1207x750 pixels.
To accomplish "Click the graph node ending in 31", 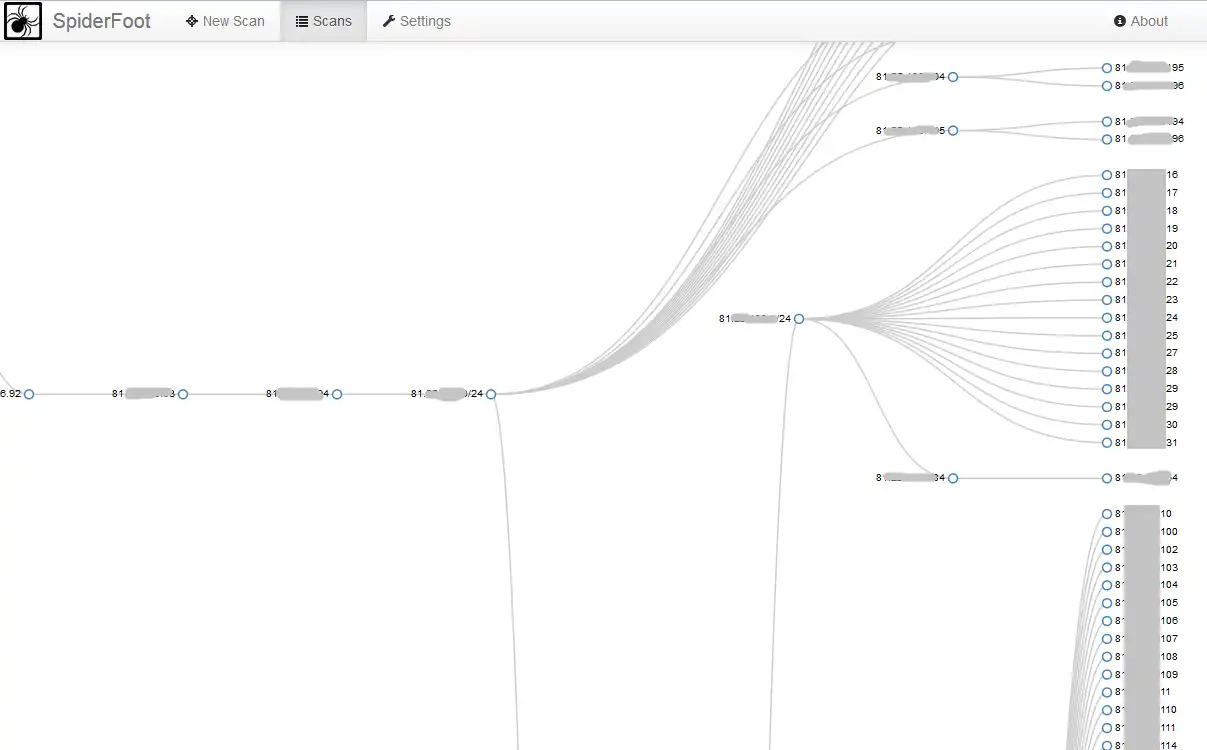I will pyautogui.click(x=1107, y=442).
